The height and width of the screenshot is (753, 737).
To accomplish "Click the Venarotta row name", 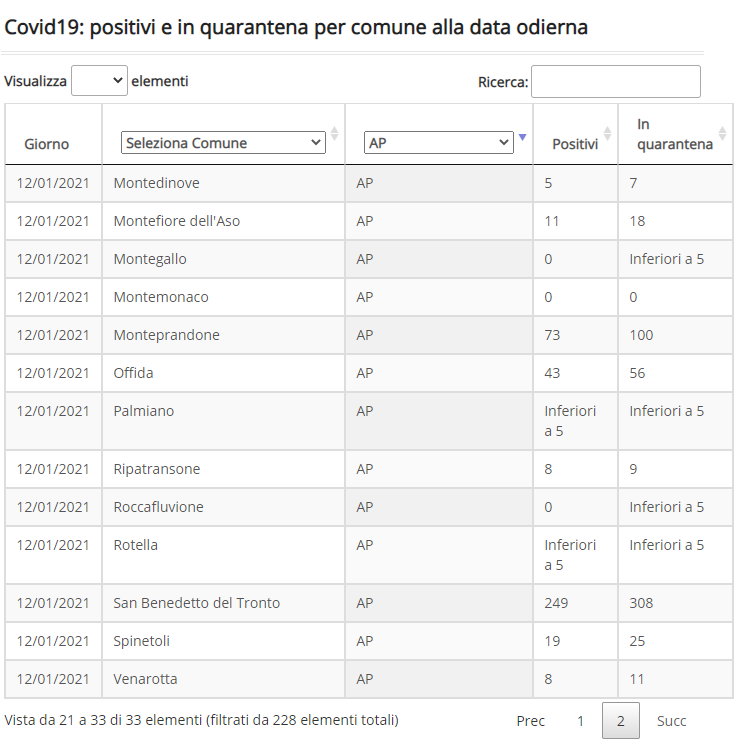I will 145,679.
